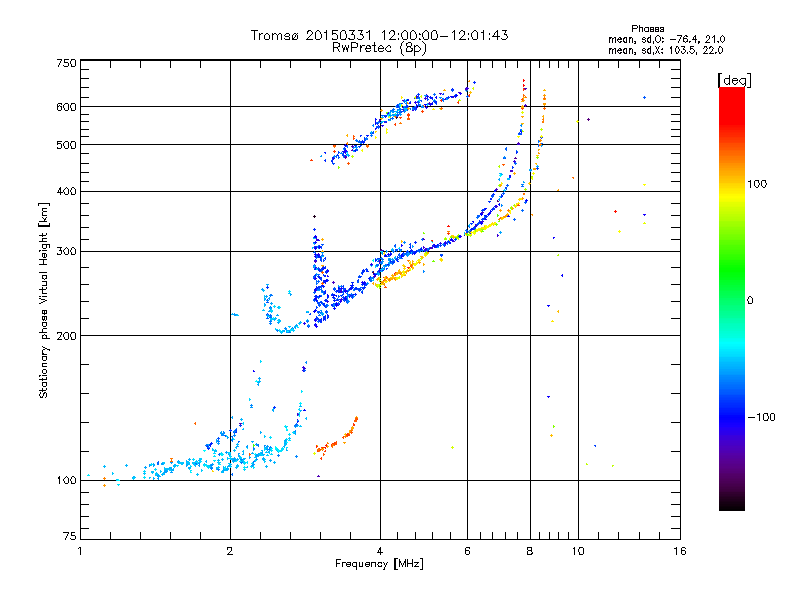The image size is (800, 600).
Task: Click the y-axis tick label '600'
Action: [66, 107]
